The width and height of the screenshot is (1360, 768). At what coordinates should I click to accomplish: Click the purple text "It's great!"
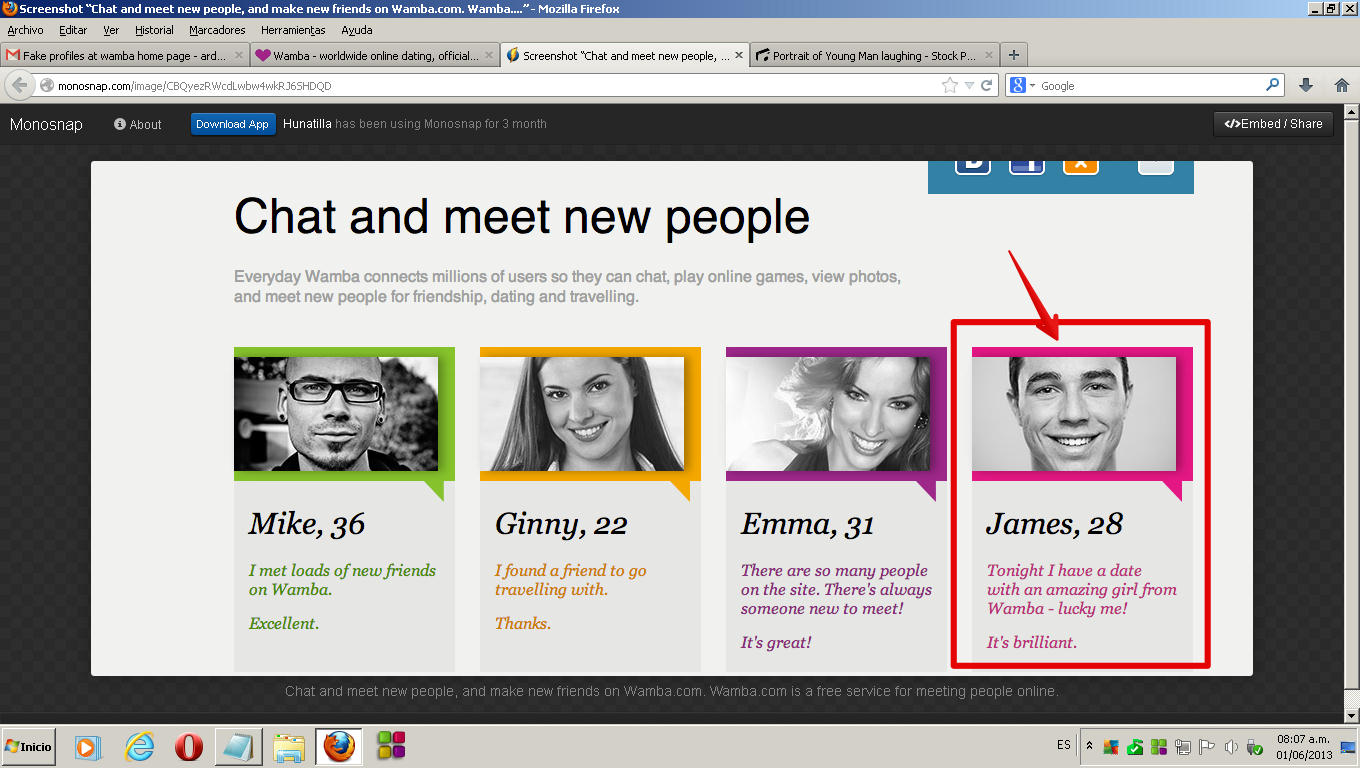coord(776,642)
